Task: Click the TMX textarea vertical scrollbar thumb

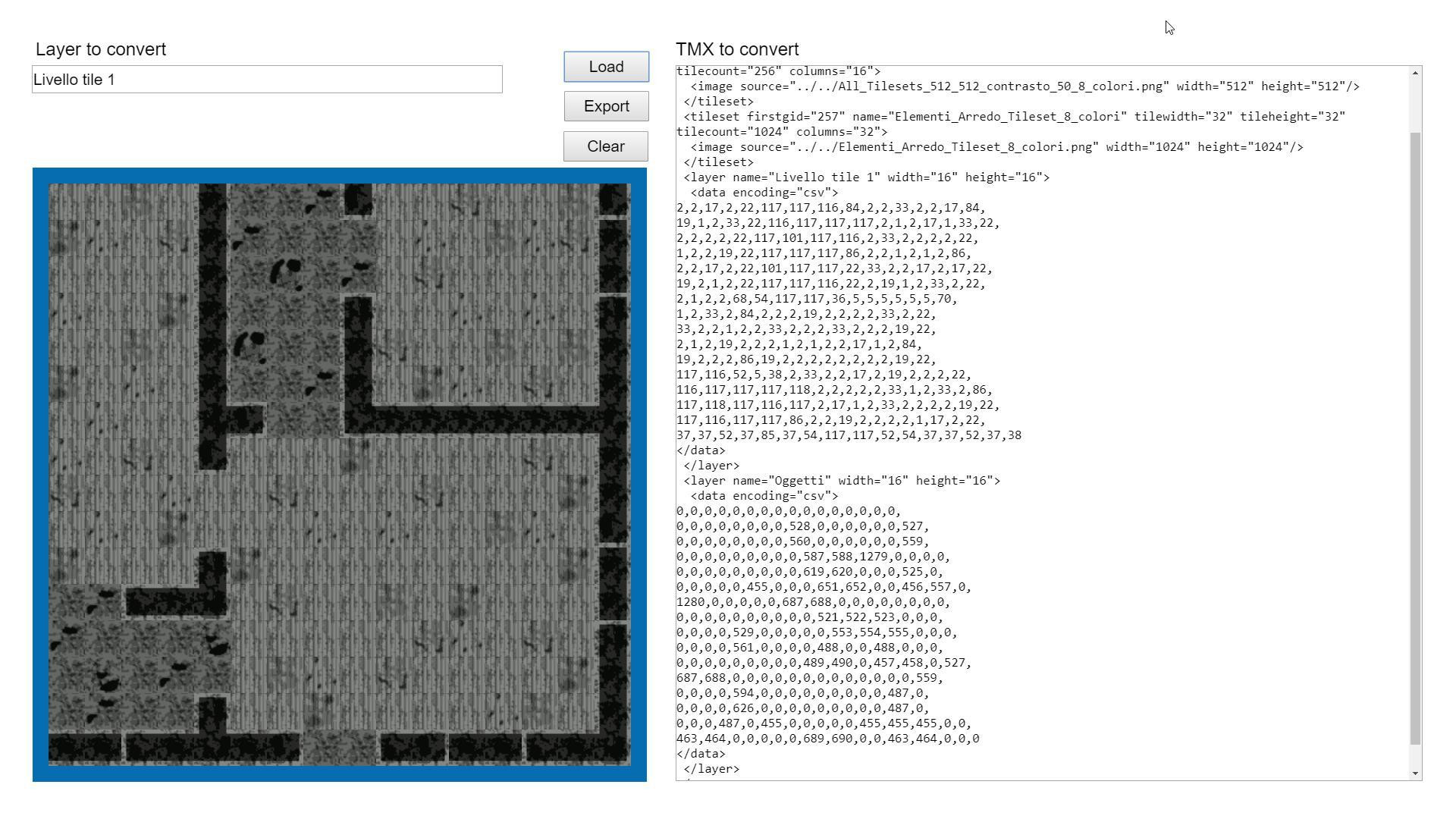Action: pyautogui.click(x=1415, y=438)
